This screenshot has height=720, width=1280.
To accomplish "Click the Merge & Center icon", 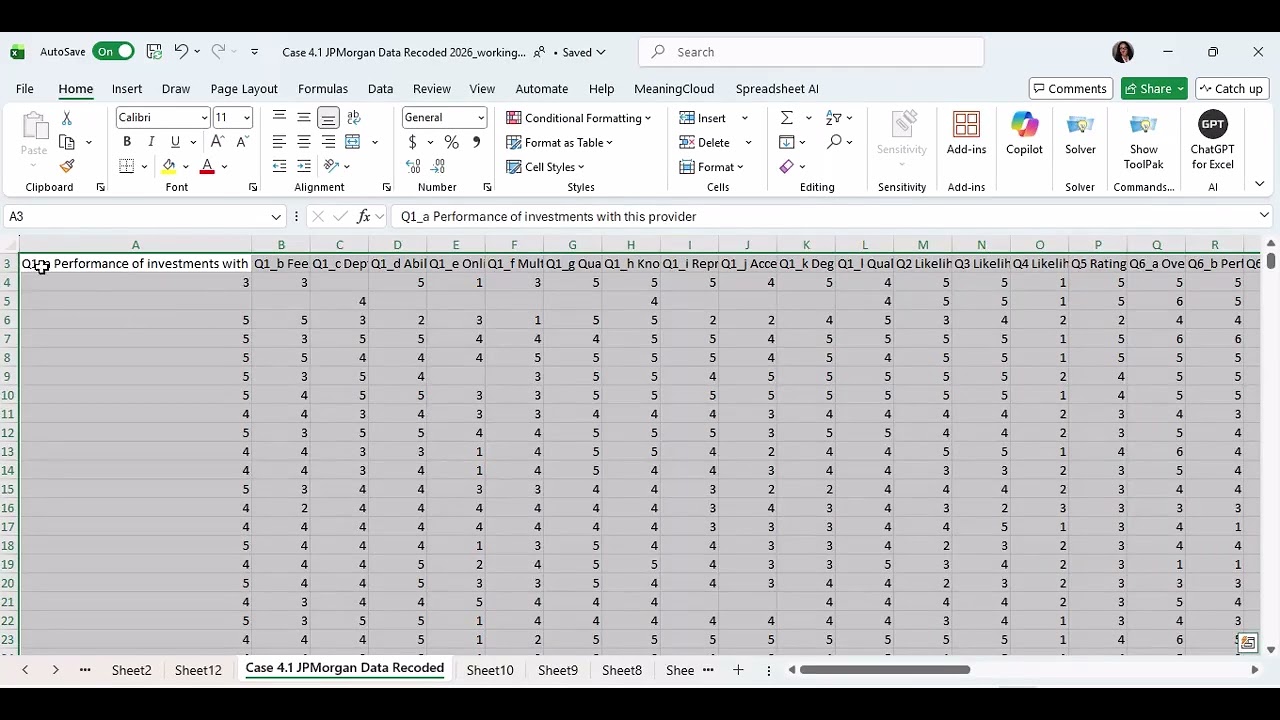I will click(x=353, y=142).
